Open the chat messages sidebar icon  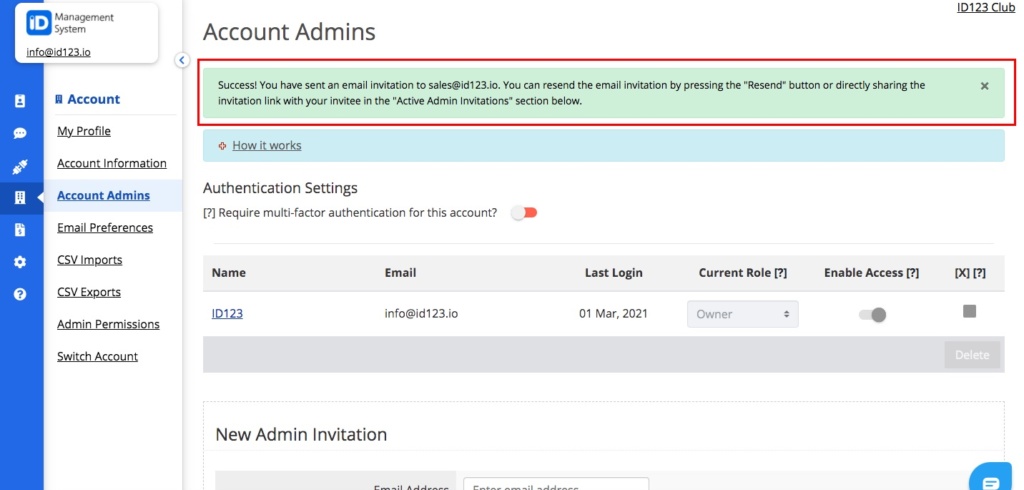[20, 133]
